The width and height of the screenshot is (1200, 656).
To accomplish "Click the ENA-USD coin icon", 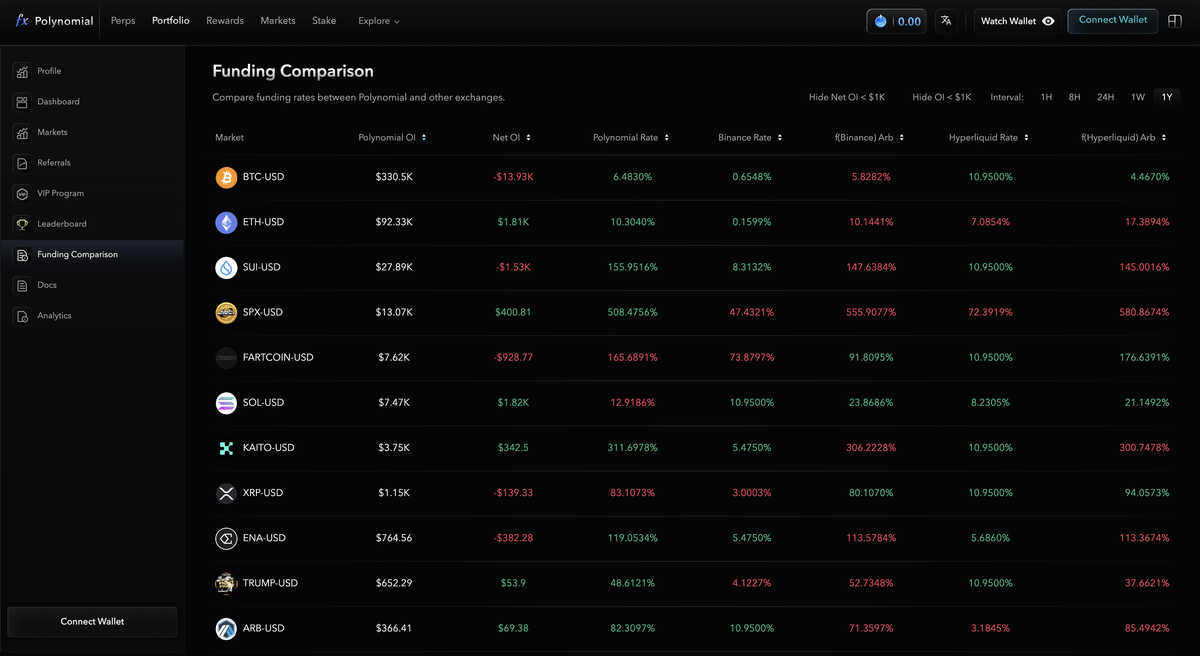I will [x=226, y=538].
